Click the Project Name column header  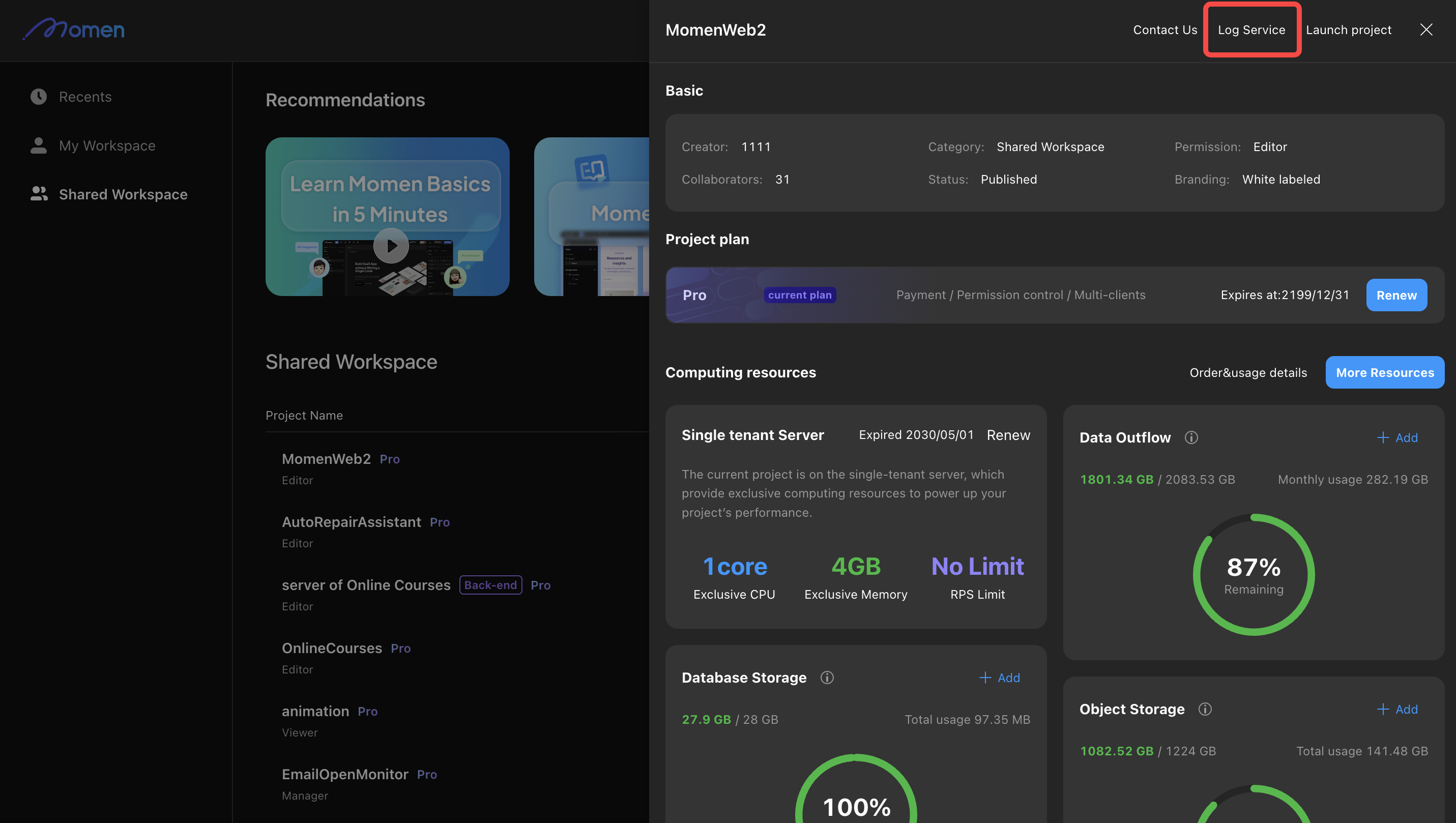pos(304,415)
